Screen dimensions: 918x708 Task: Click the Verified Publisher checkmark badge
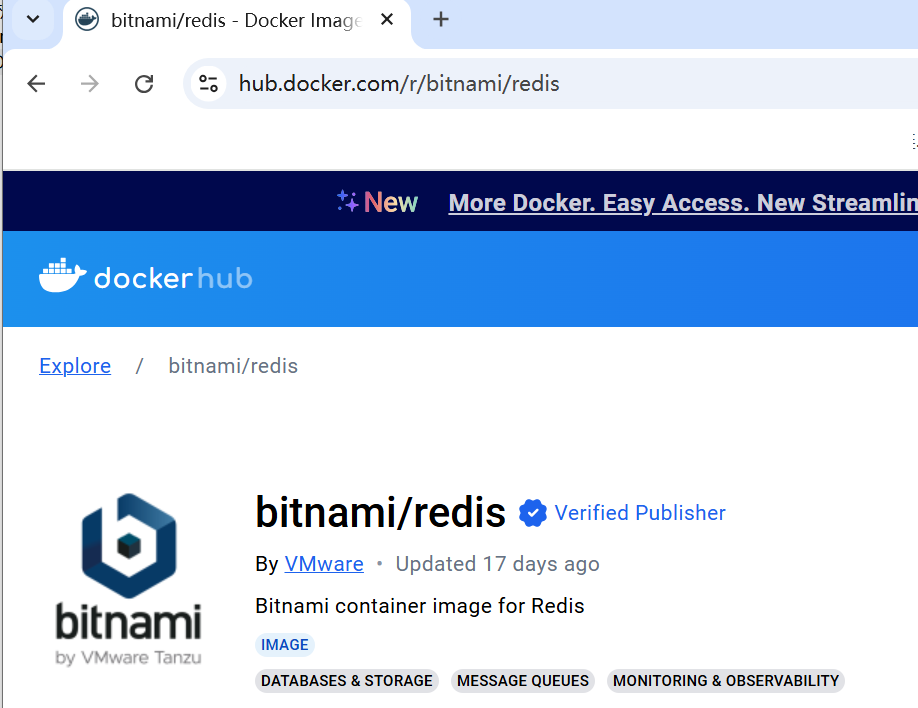533,513
